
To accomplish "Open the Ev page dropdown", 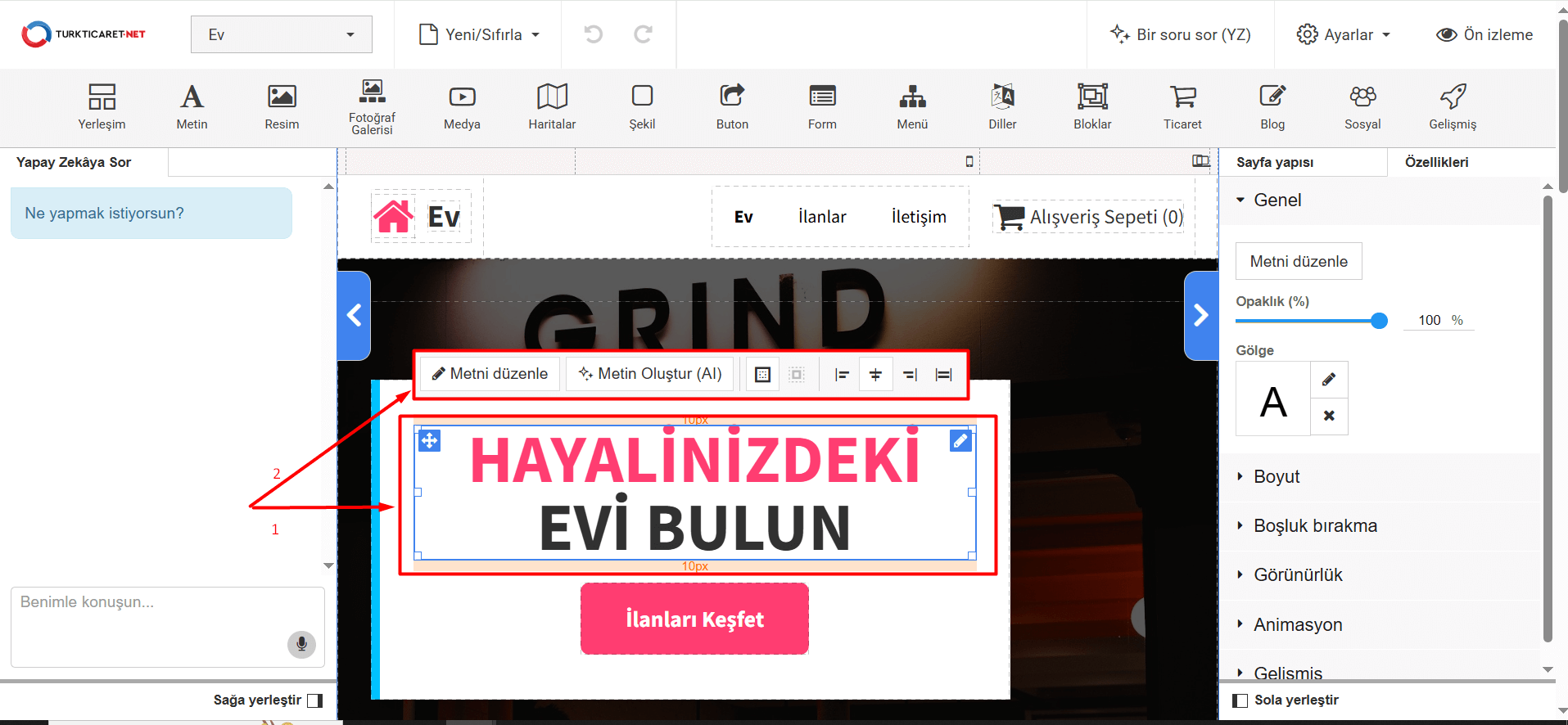I will pos(281,34).
